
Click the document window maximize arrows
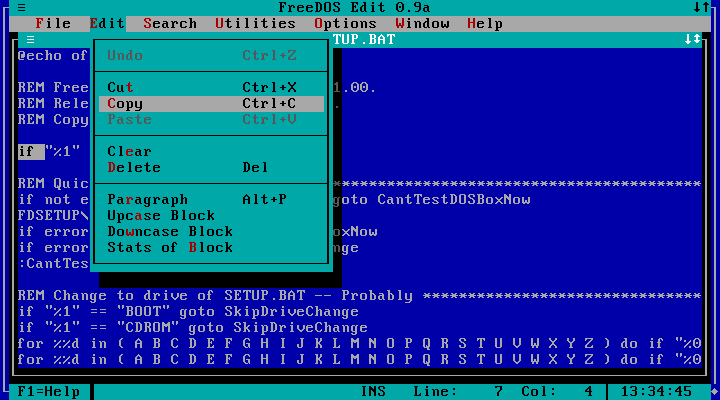point(692,39)
